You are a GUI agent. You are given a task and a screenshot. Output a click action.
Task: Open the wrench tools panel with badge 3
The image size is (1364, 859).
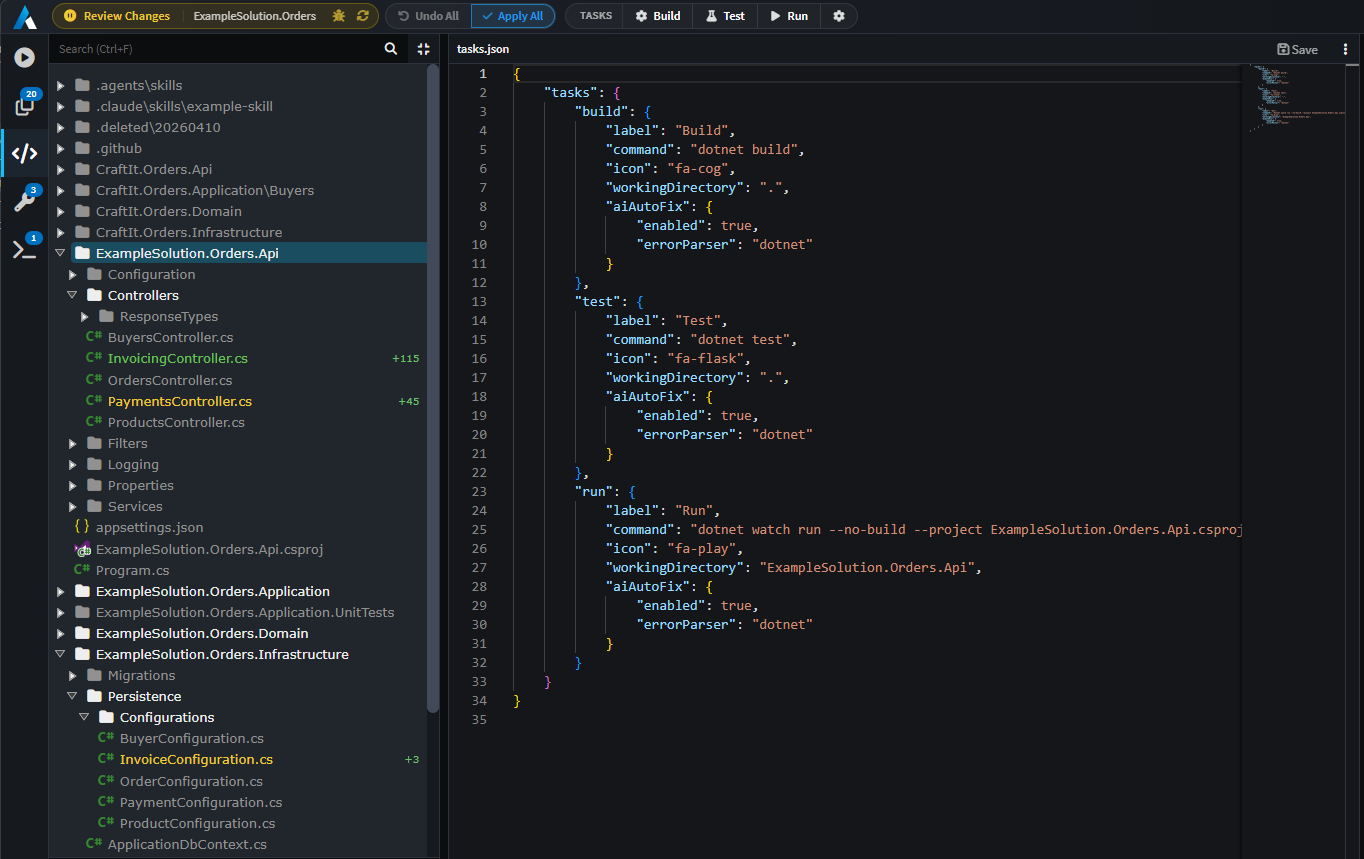pos(24,201)
